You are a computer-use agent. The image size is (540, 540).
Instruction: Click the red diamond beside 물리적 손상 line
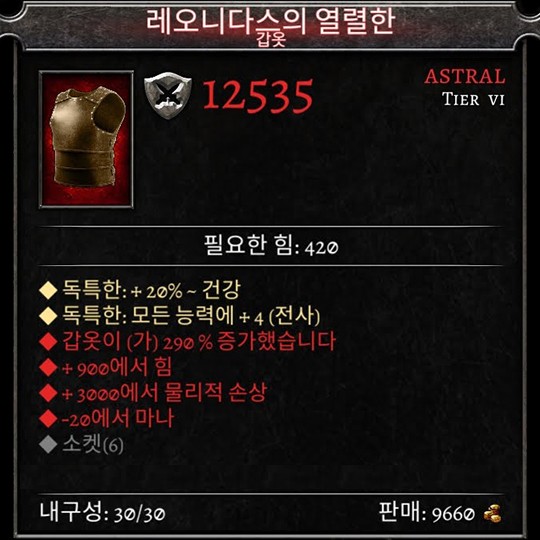click(48, 393)
